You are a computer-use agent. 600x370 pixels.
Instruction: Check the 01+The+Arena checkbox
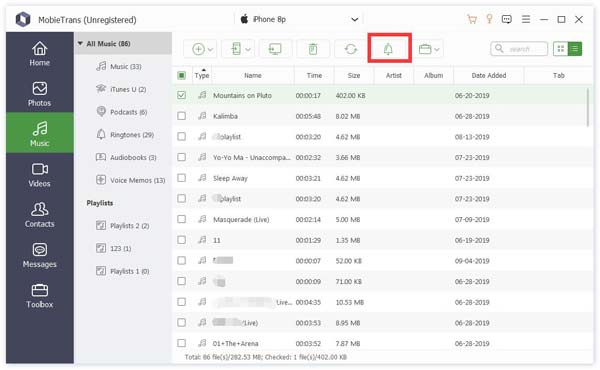[x=182, y=343]
